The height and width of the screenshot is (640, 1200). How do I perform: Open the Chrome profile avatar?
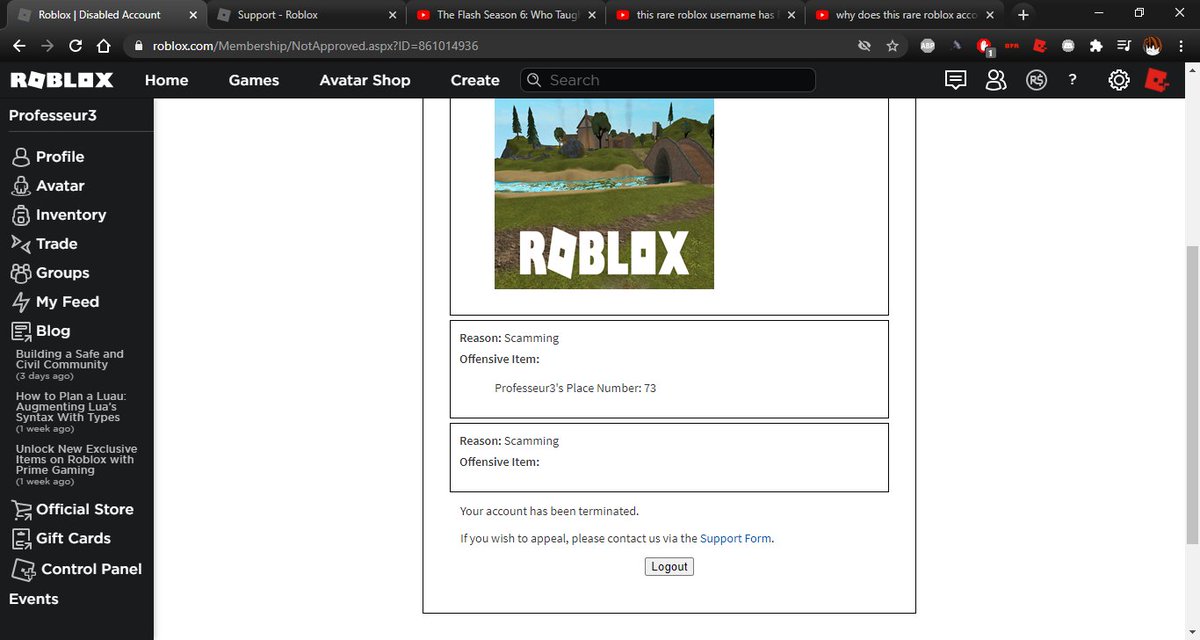(x=1152, y=46)
